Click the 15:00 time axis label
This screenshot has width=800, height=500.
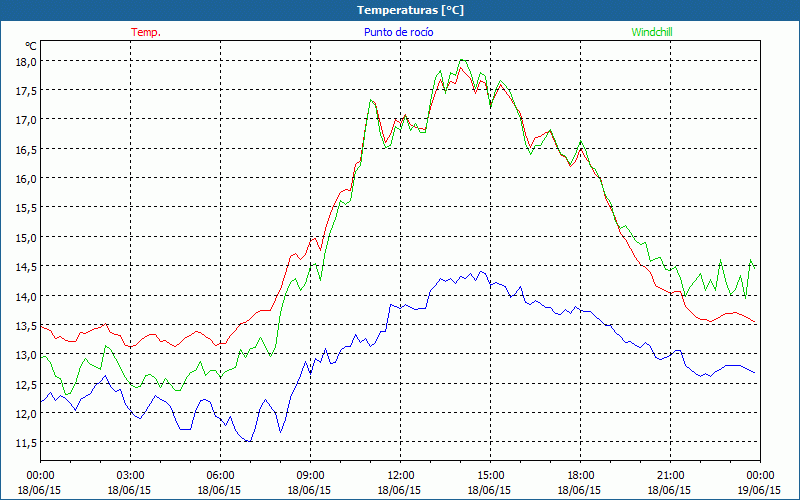pos(490,476)
